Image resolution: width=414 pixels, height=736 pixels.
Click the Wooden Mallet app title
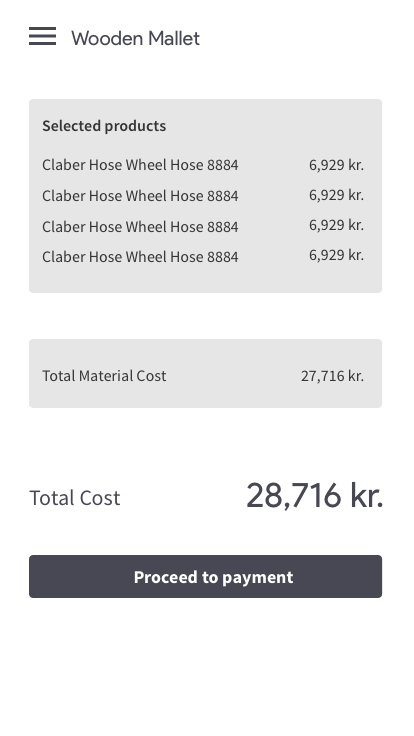[135, 38]
